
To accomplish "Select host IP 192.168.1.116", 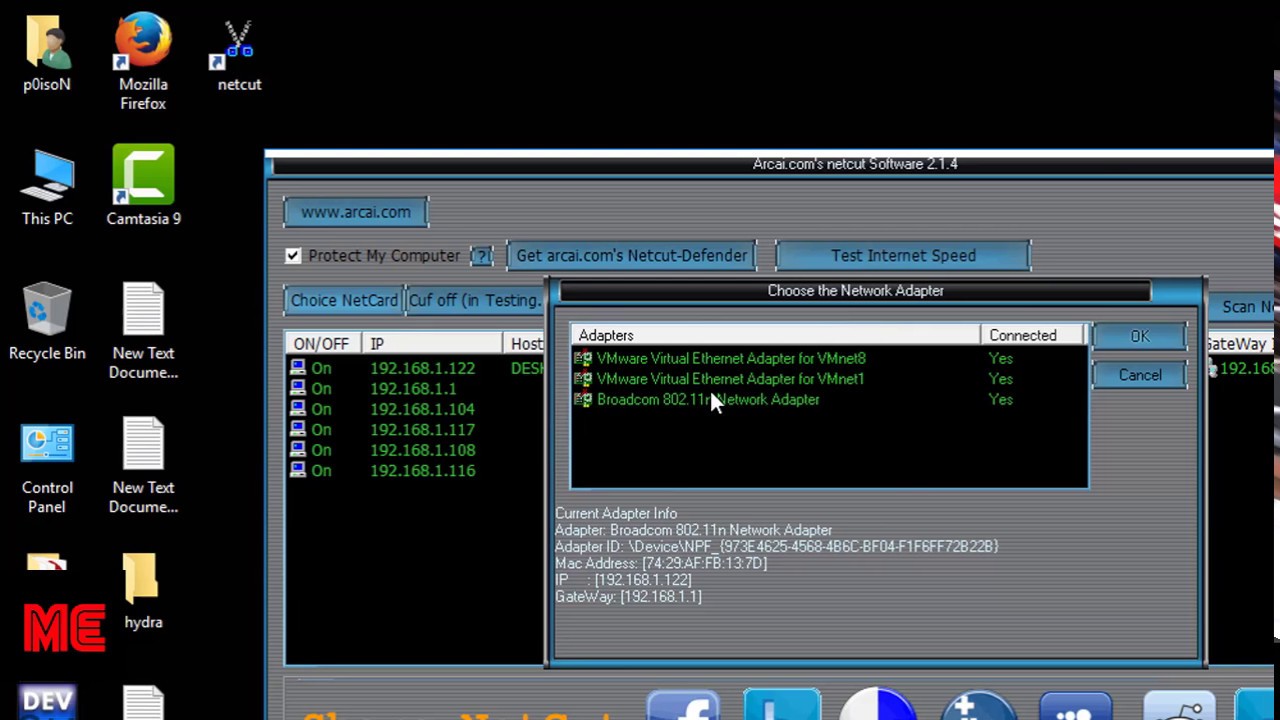I will click(422, 471).
